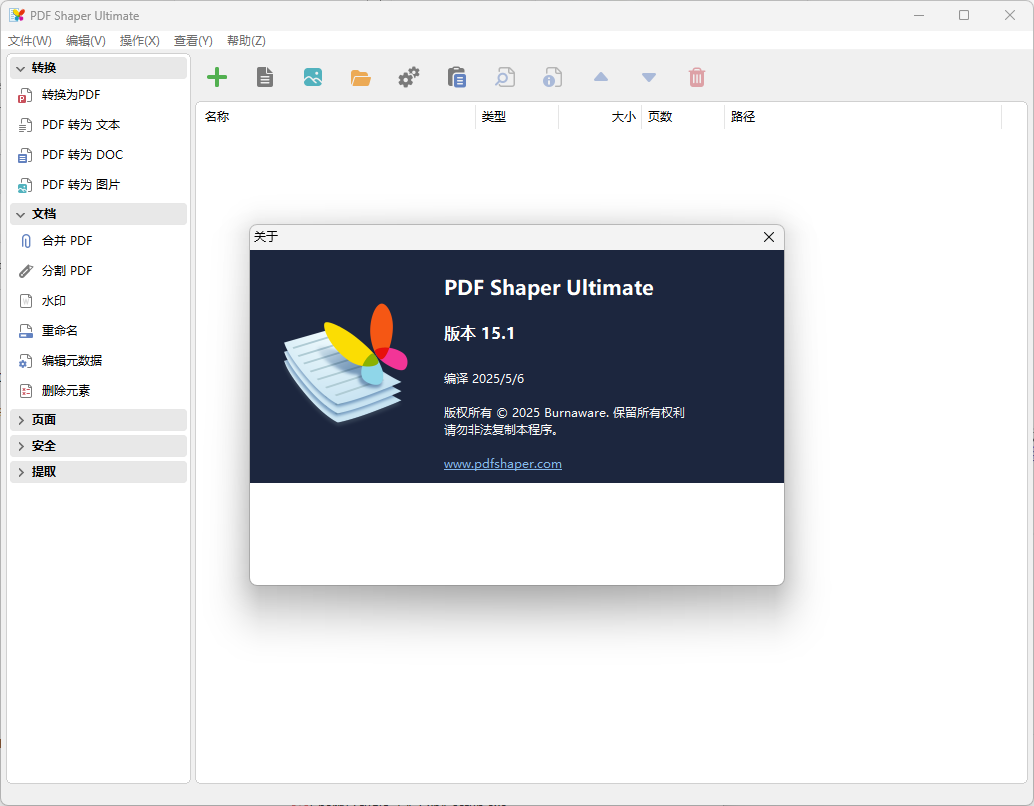Sort by 名称 column header
Image resolution: width=1034 pixels, height=806 pixels.
coord(336,117)
